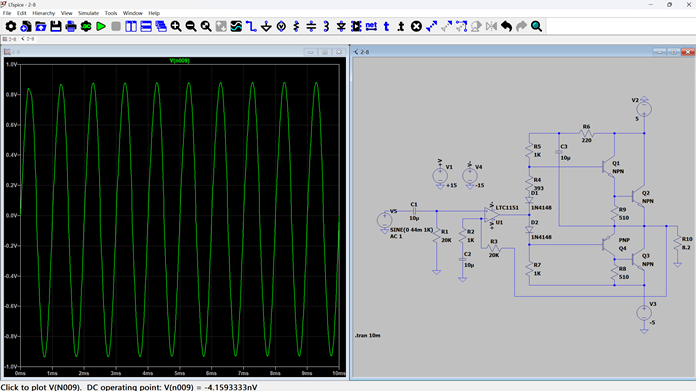Save the schematic with floppy disk icon
Image resolution: width=696 pixels, height=391 pixels.
(56, 27)
